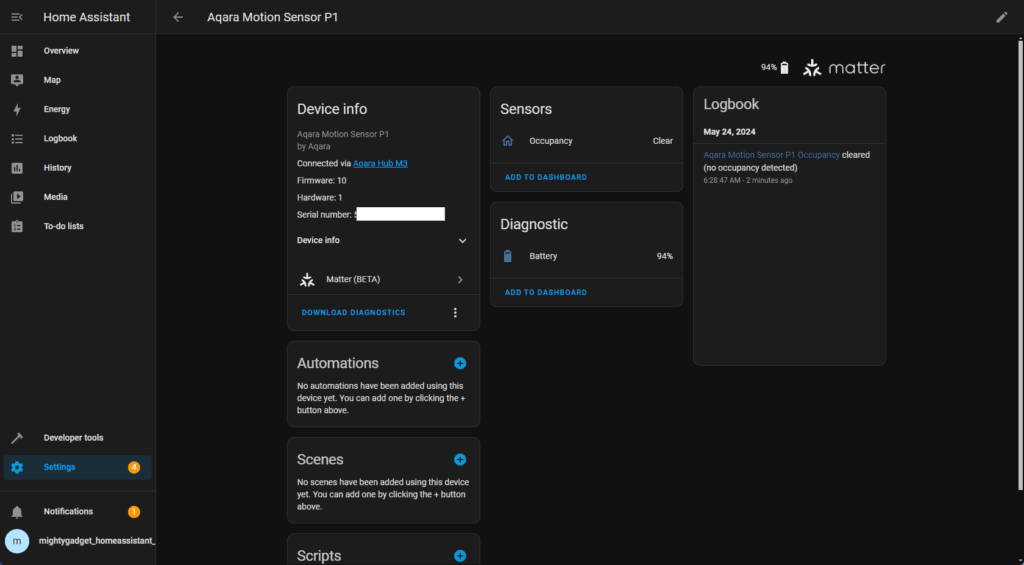The image size is (1024, 565).
Task: Click the Occupancy home icon
Action: tap(507, 141)
